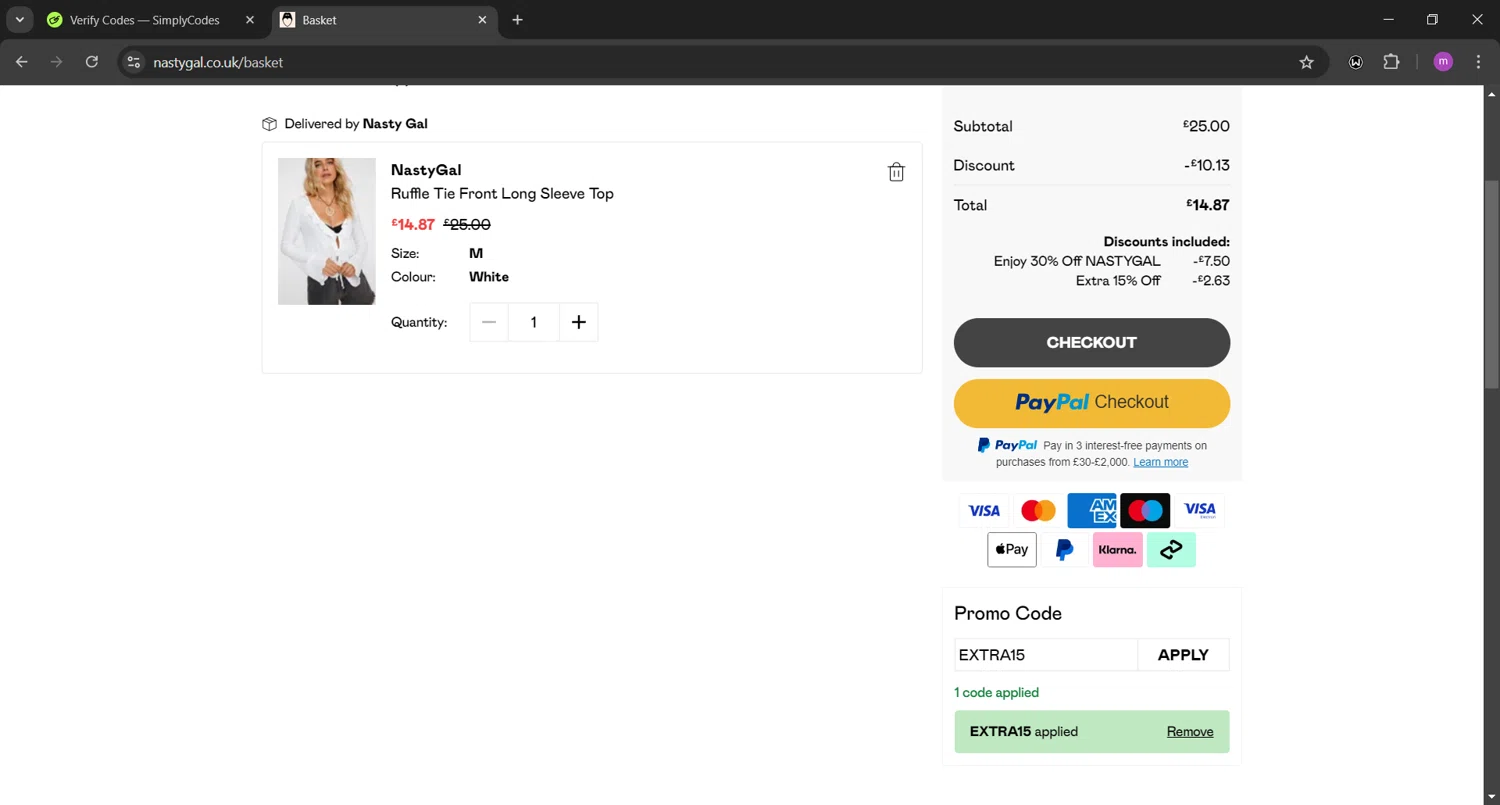Go forward with the browser forward arrow
The image size is (1500, 805).
click(x=56, y=62)
